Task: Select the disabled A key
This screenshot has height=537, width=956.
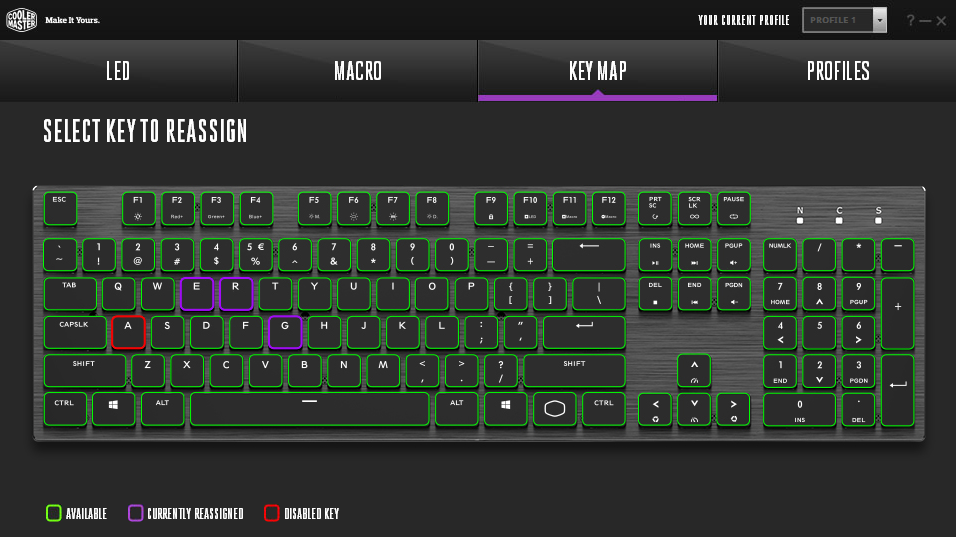Action: [128, 332]
